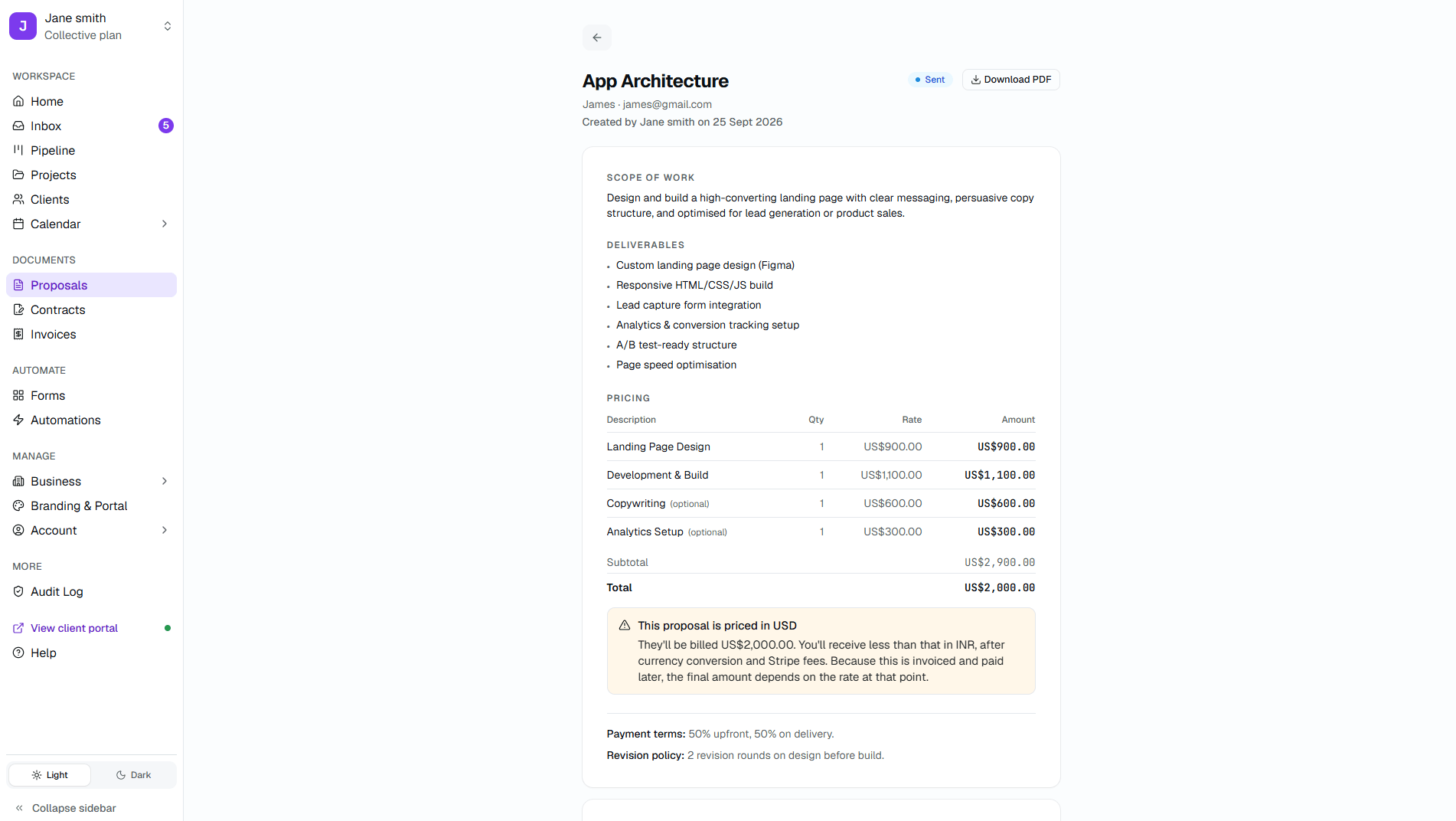Go to Calendar in the sidebar
The height and width of the screenshot is (821, 1456).
[91, 224]
